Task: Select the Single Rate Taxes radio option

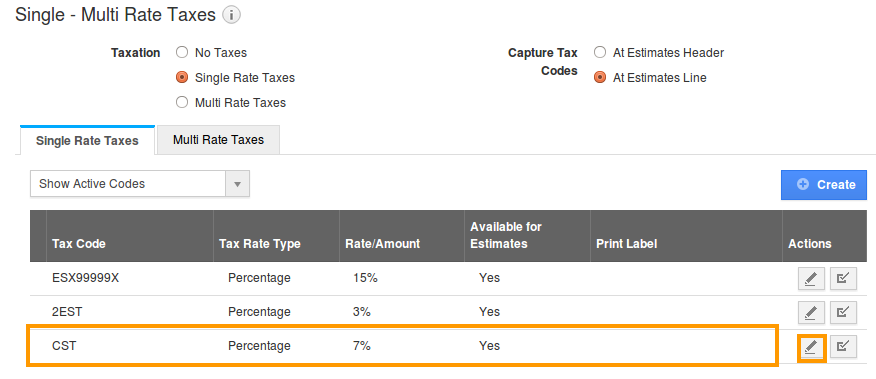Action: pos(182,78)
